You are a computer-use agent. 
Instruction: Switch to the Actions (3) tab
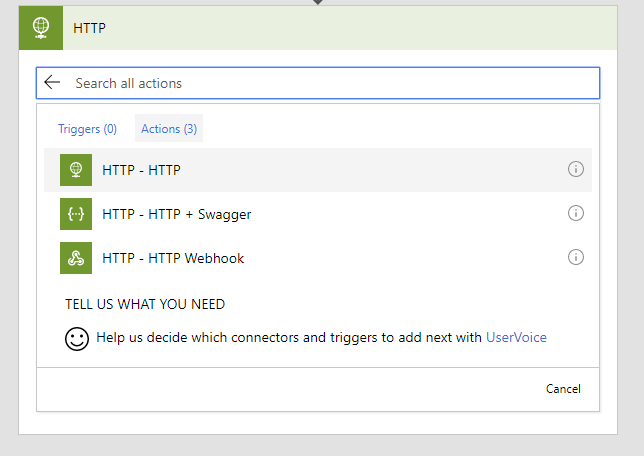[x=168, y=129]
